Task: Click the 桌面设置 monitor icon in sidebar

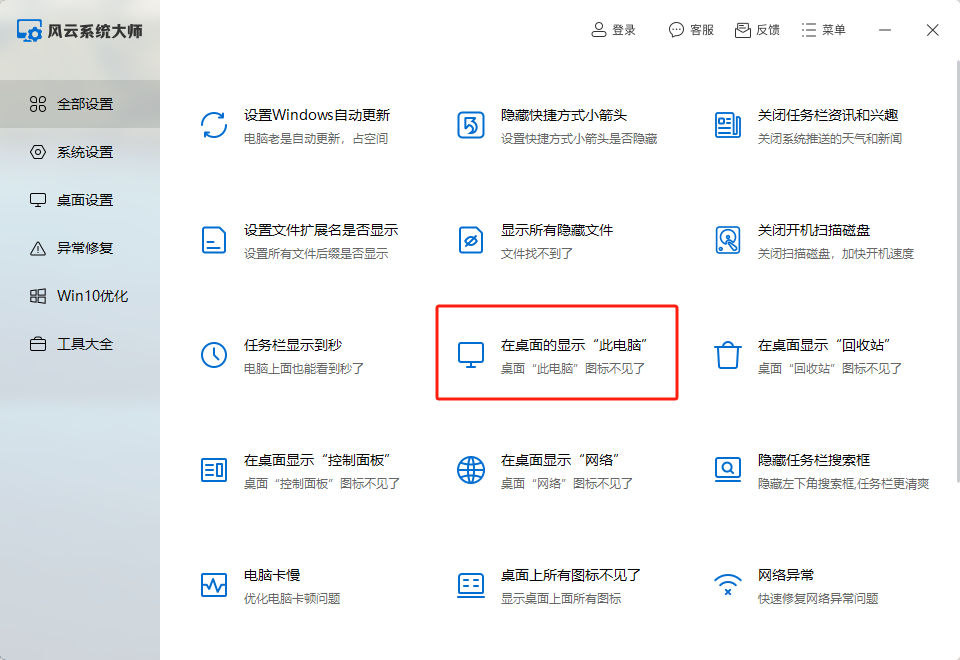Action: [38, 200]
